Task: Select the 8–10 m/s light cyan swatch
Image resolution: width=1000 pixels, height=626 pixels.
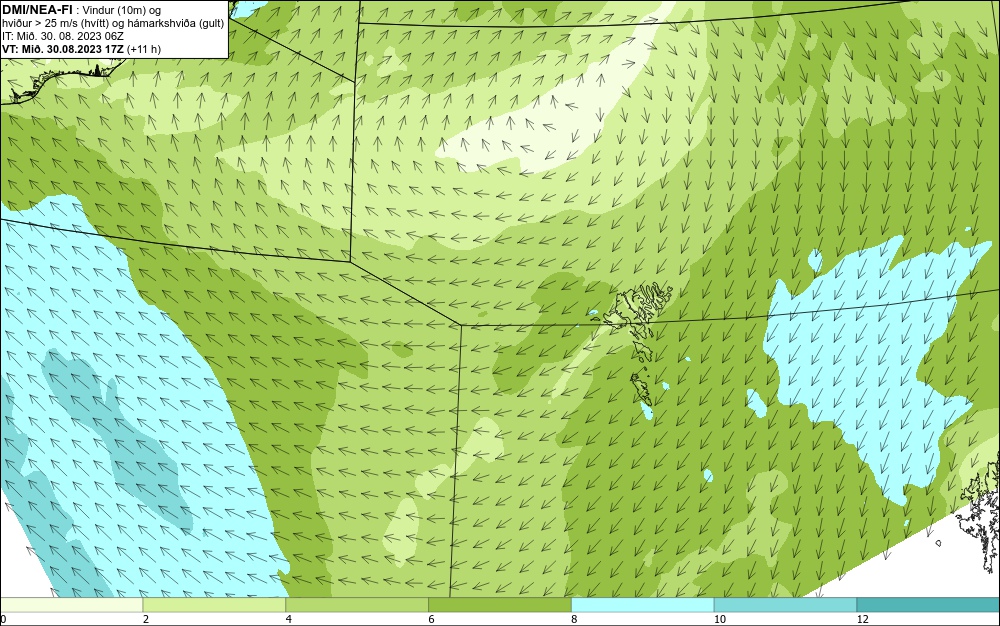Action: point(643,605)
